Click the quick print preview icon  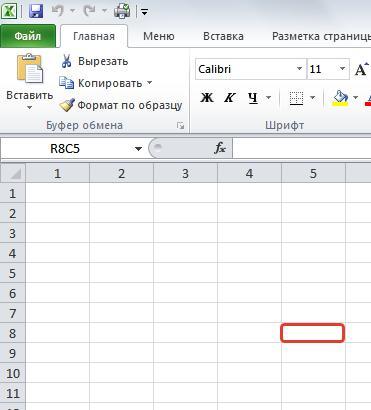click(x=122, y=11)
